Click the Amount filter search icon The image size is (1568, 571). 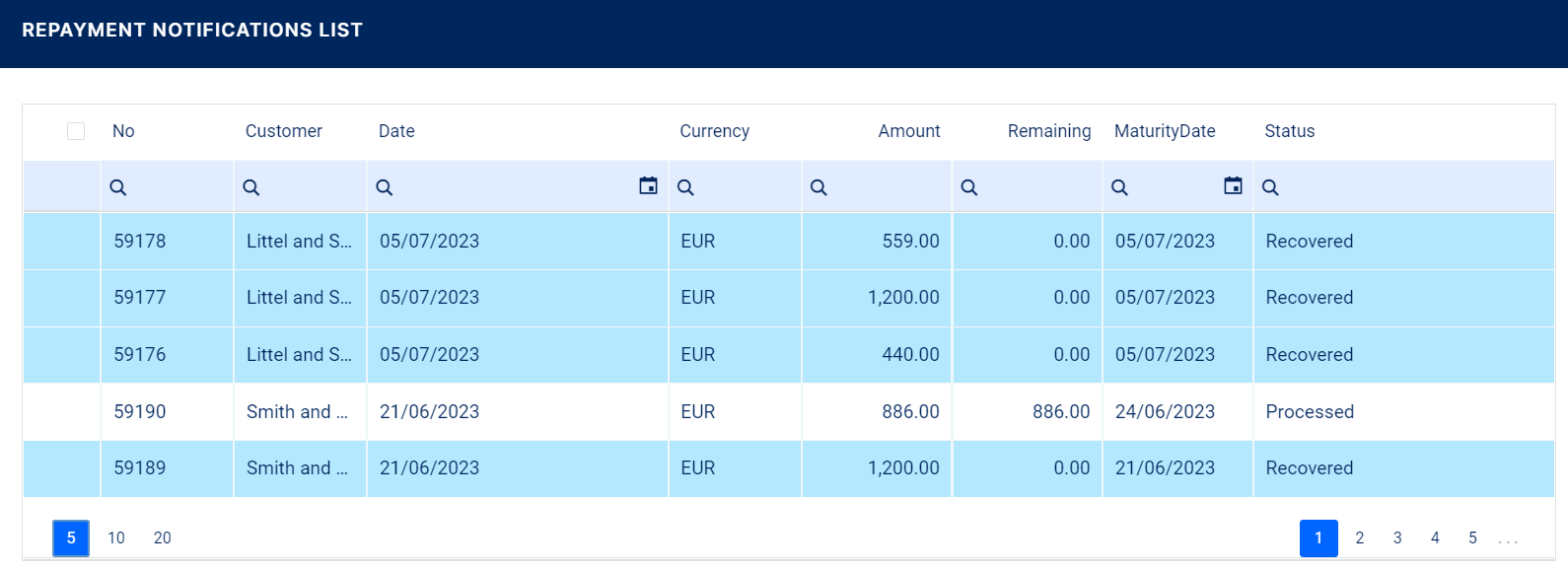coord(819,187)
